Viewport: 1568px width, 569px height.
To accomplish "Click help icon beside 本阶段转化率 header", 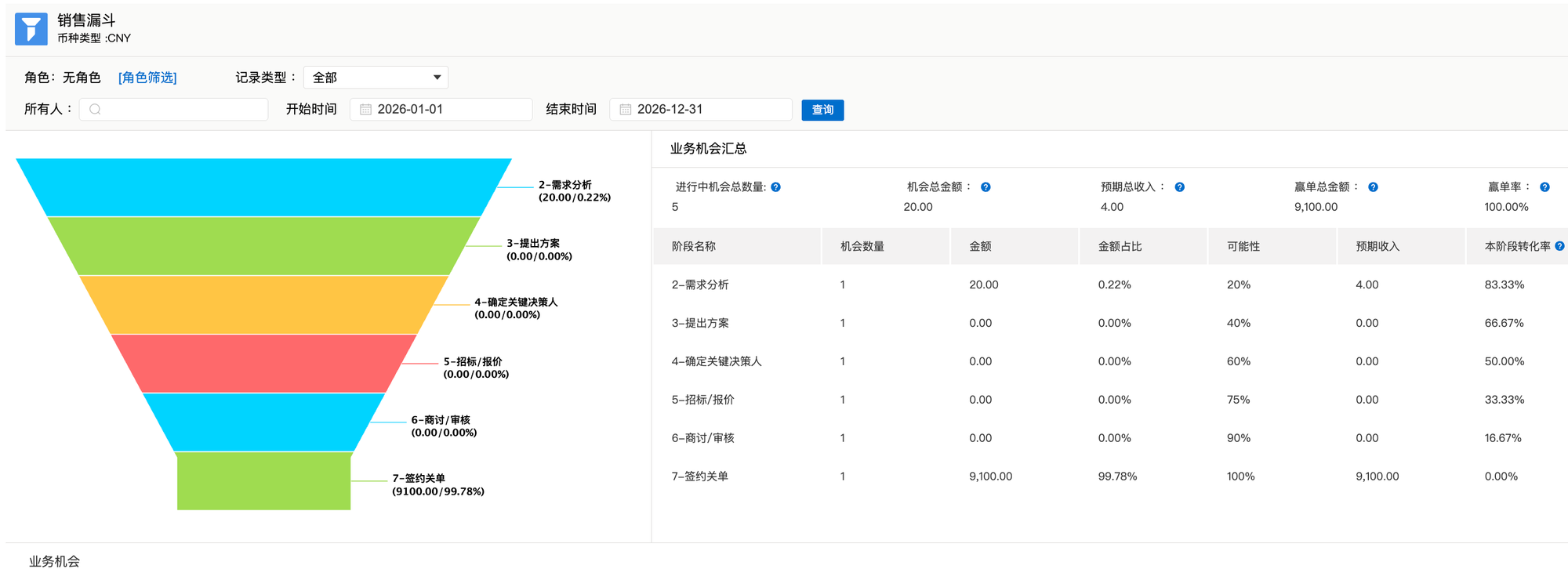I will click(x=1559, y=246).
